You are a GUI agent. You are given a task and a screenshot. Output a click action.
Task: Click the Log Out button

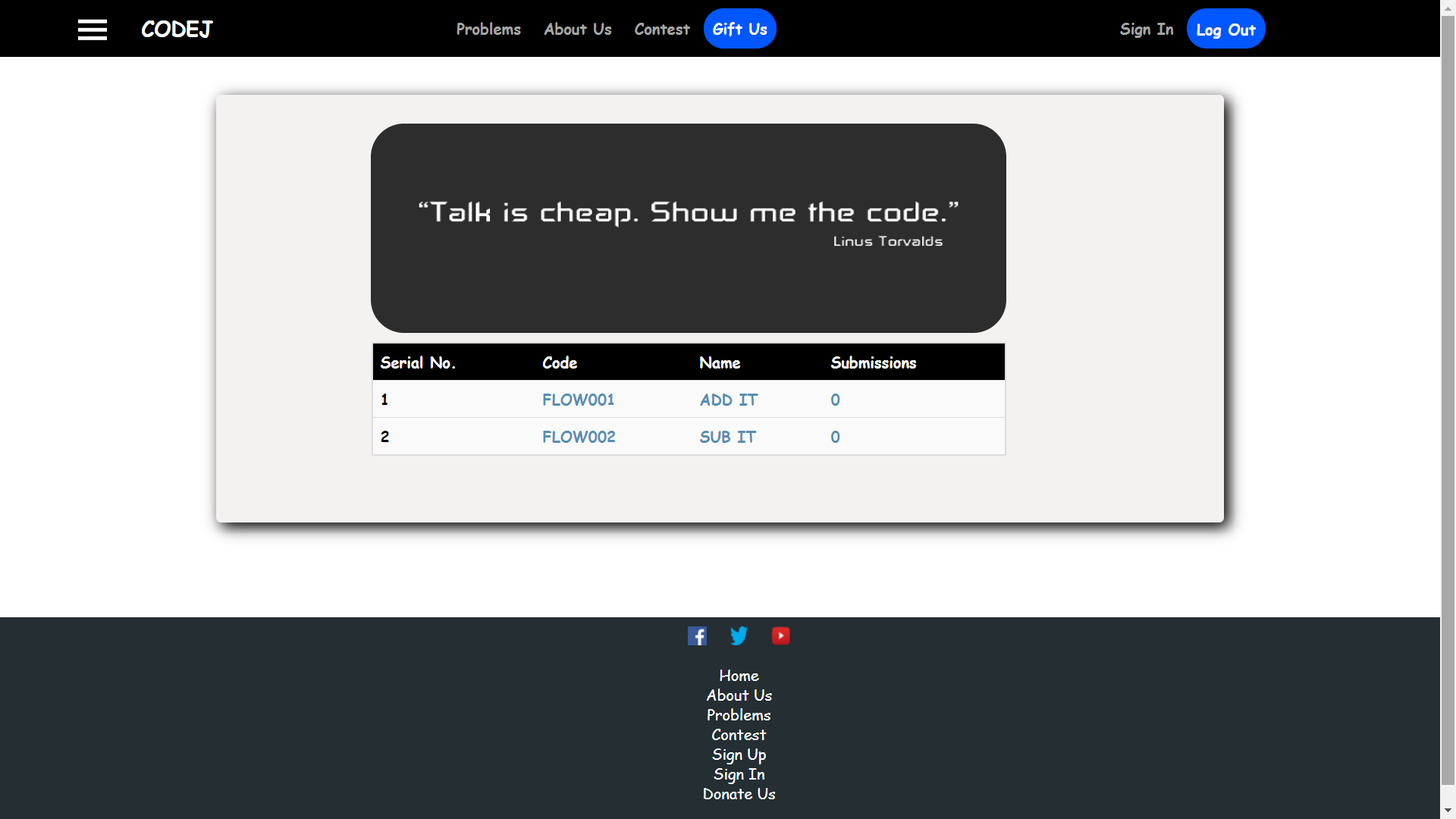tap(1225, 29)
